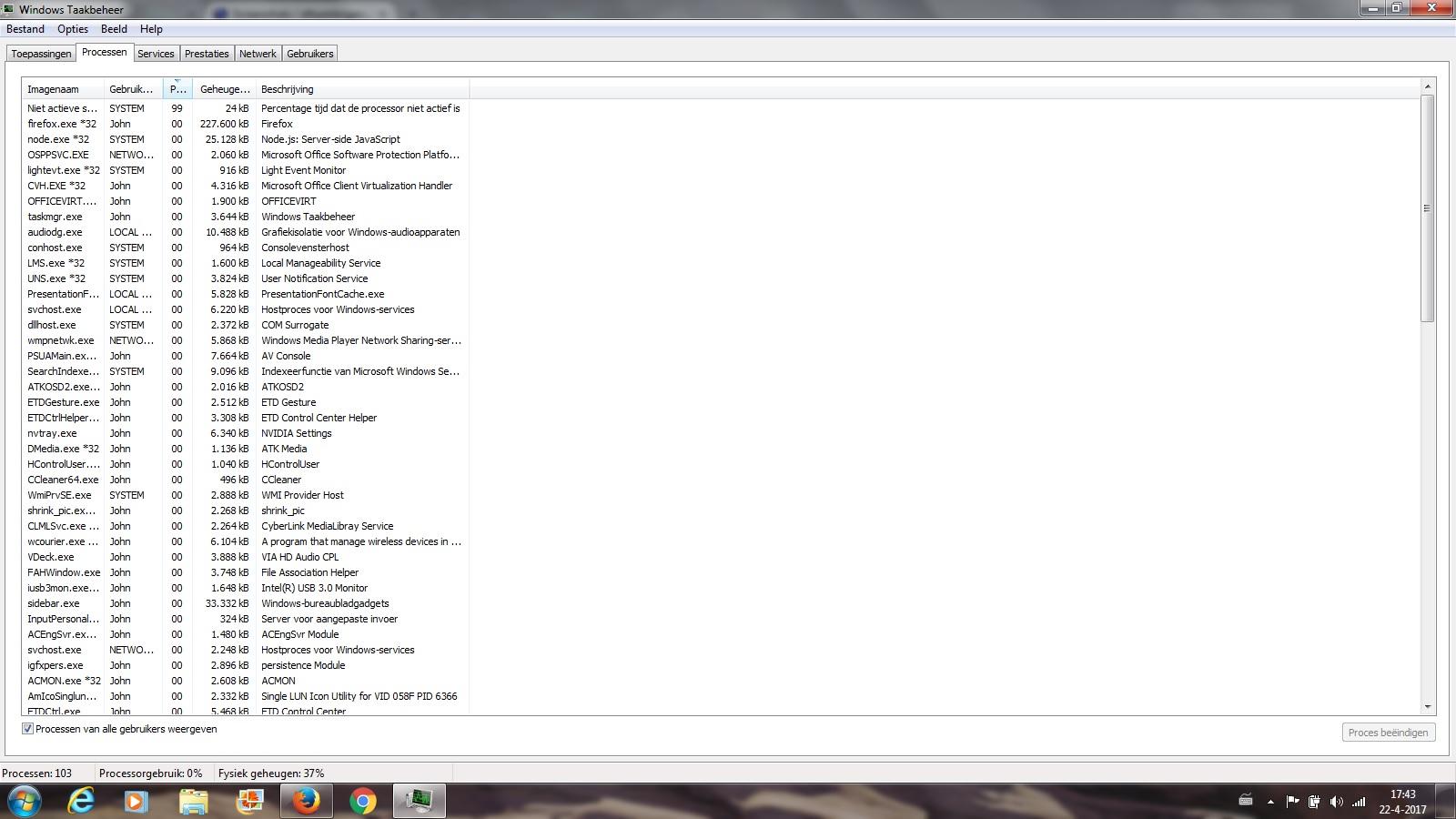This screenshot has height=819, width=1456.
Task: Select the WmiPrvSE.exe process
Action: pyautogui.click(x=246, y=495)
